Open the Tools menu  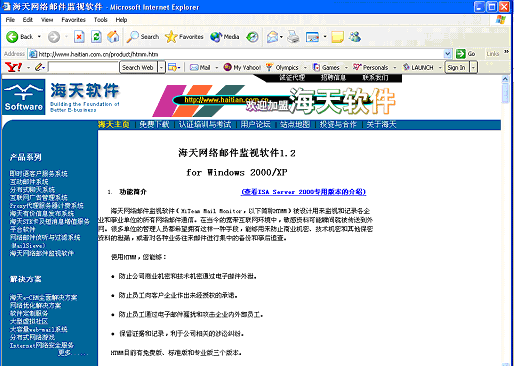101,20
